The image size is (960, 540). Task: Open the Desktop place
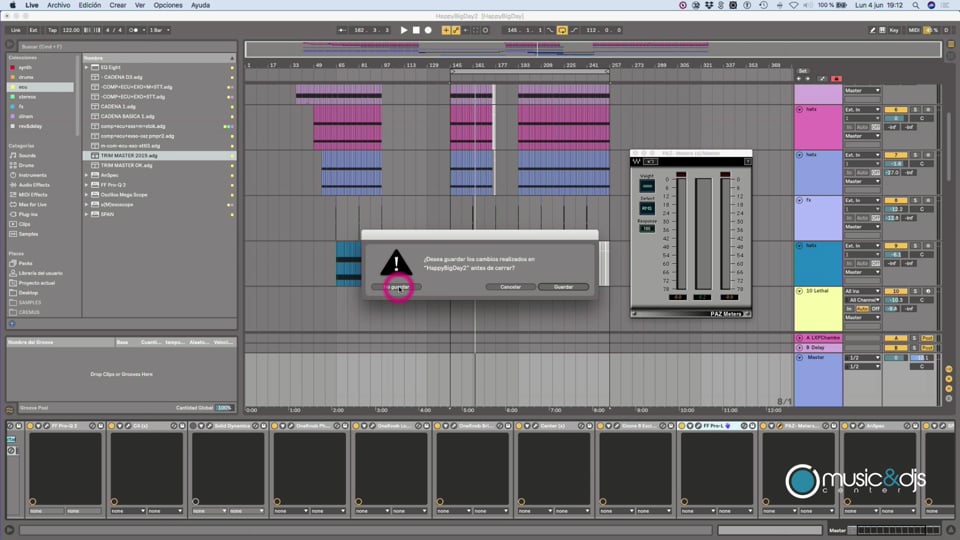28,293
